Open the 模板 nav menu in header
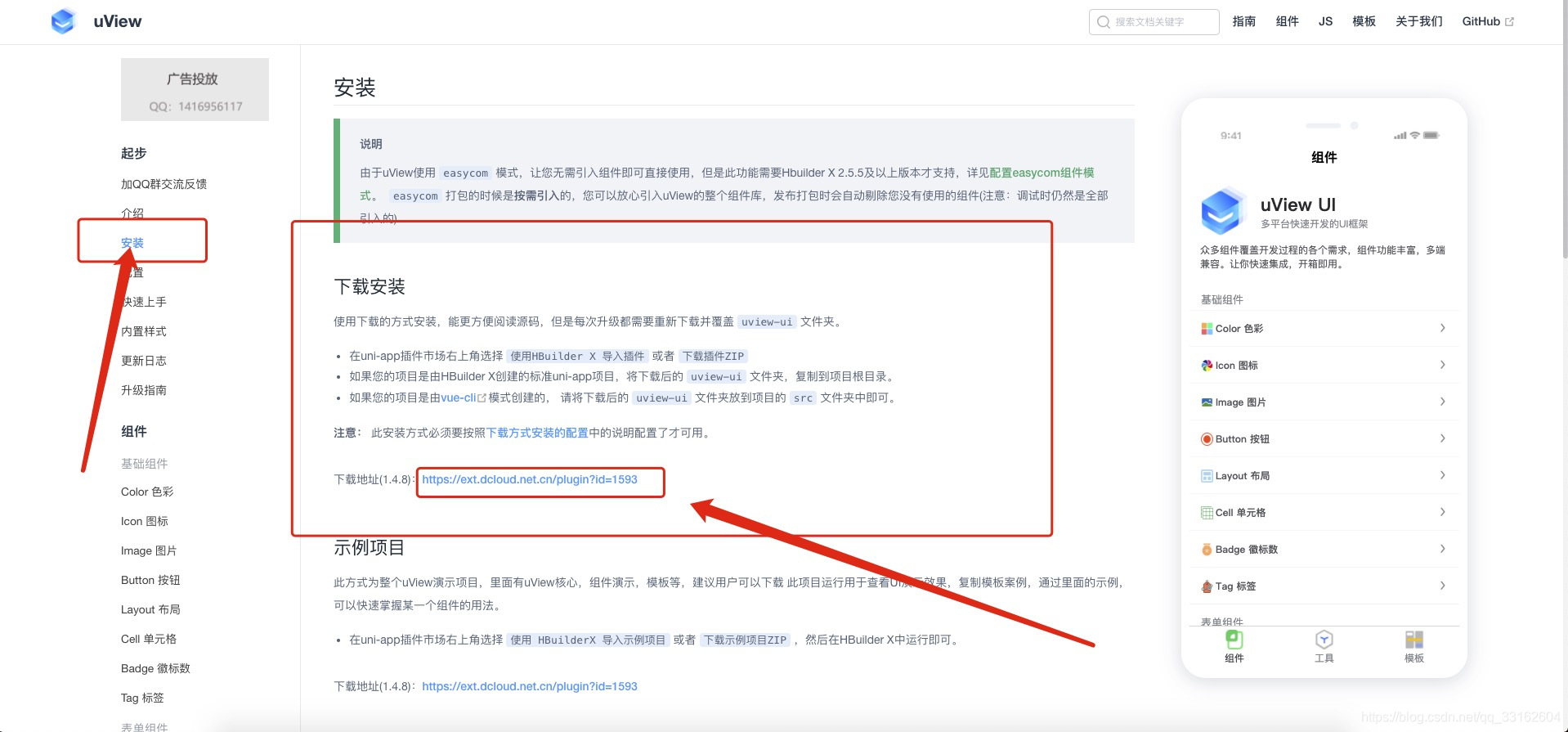 [1364, 21]
